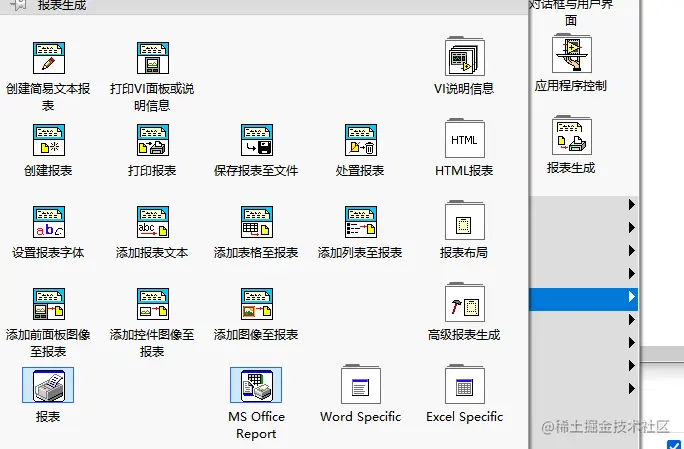Click the 添加列表至报表 label
The image size is (684, 449).
[360, 253]
